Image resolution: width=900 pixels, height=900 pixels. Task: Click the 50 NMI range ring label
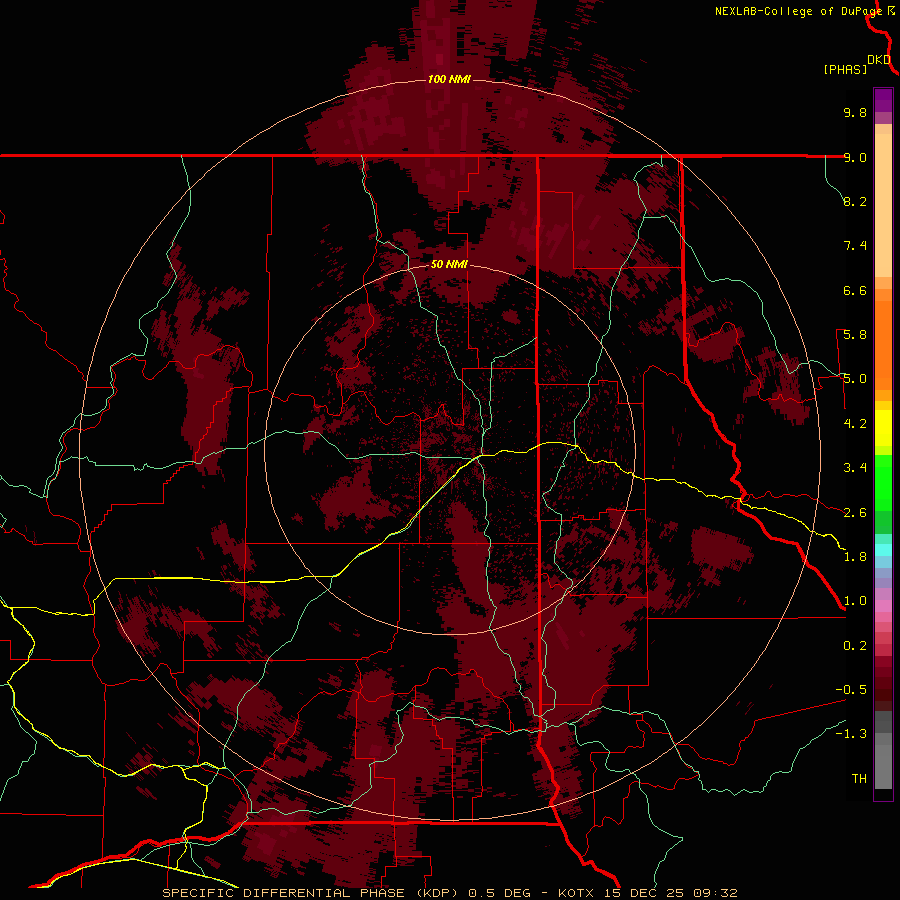click(x=449, y=265)
